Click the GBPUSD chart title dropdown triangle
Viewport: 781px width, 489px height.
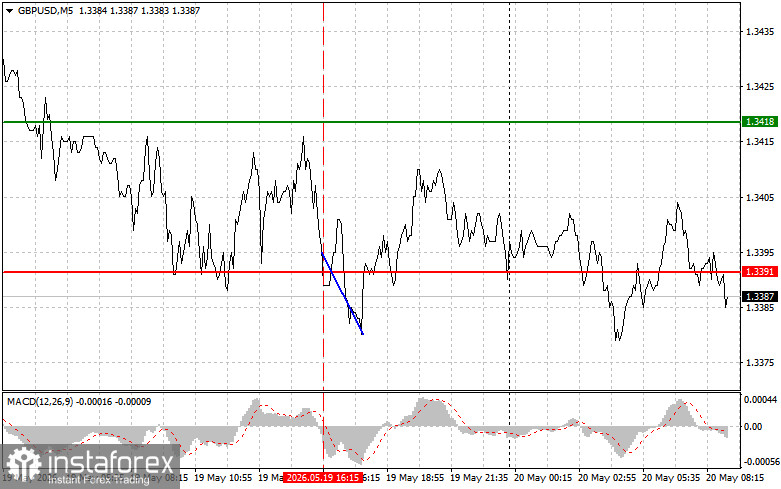(9, 10)
